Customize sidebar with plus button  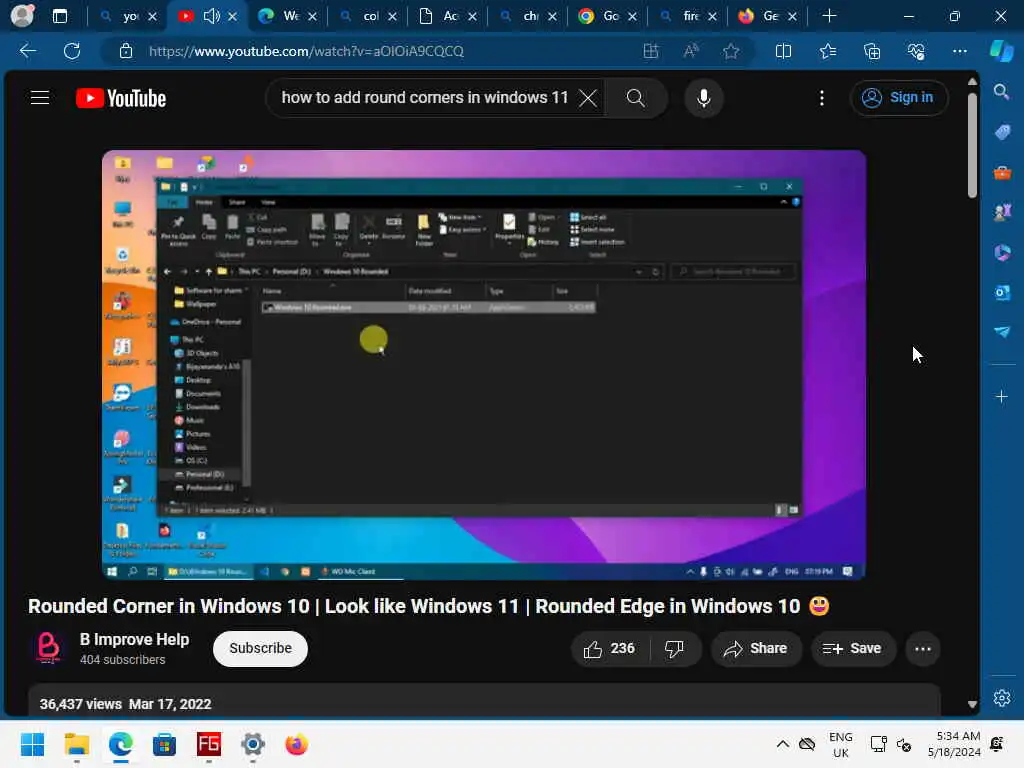pyautogui.click(x=1002, y=396)
